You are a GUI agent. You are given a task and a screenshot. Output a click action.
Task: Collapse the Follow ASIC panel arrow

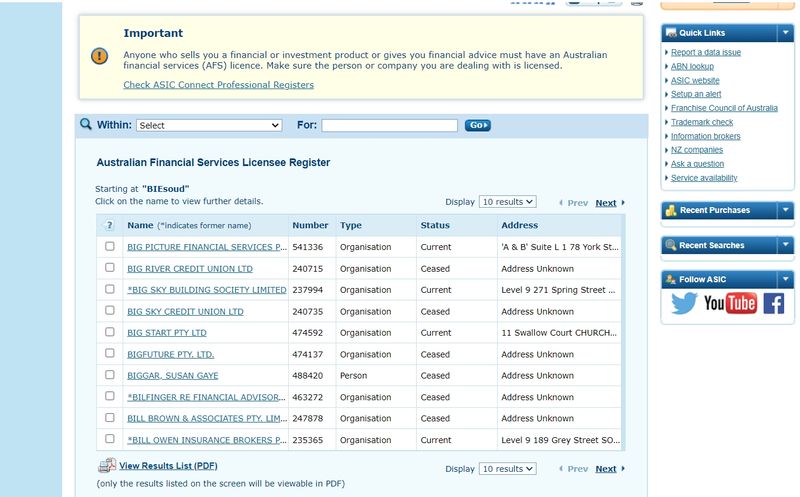coord(785,279)
